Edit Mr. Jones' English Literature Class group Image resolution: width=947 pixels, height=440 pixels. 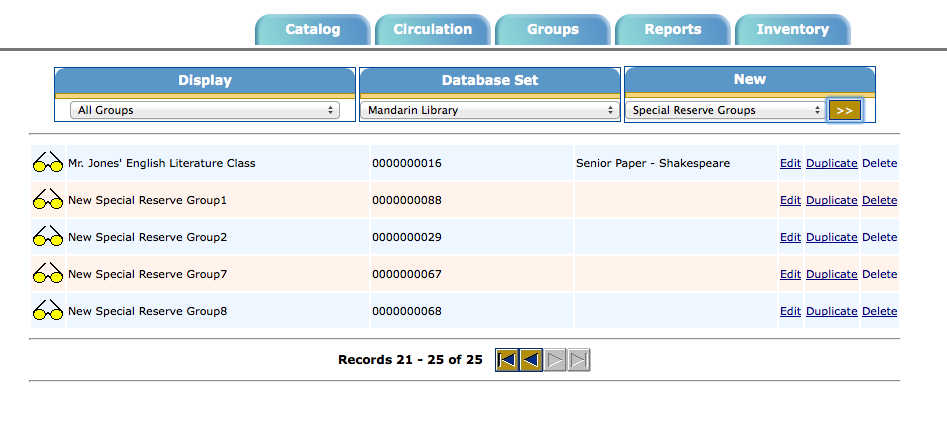pyautogui.click(x=790, y=163)
